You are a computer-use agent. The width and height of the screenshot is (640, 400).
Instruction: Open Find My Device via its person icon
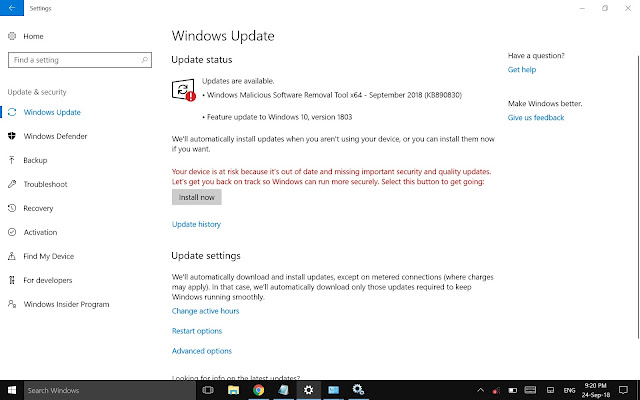pos(12,256)
